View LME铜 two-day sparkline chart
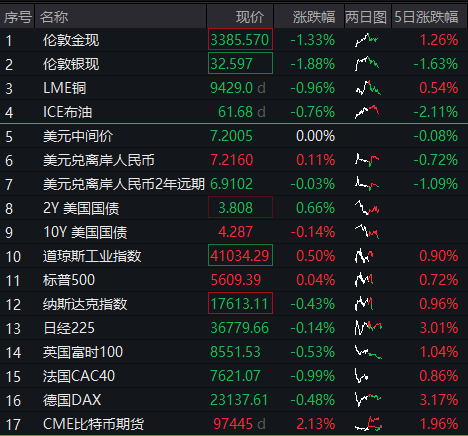 (x=368, y=88)
